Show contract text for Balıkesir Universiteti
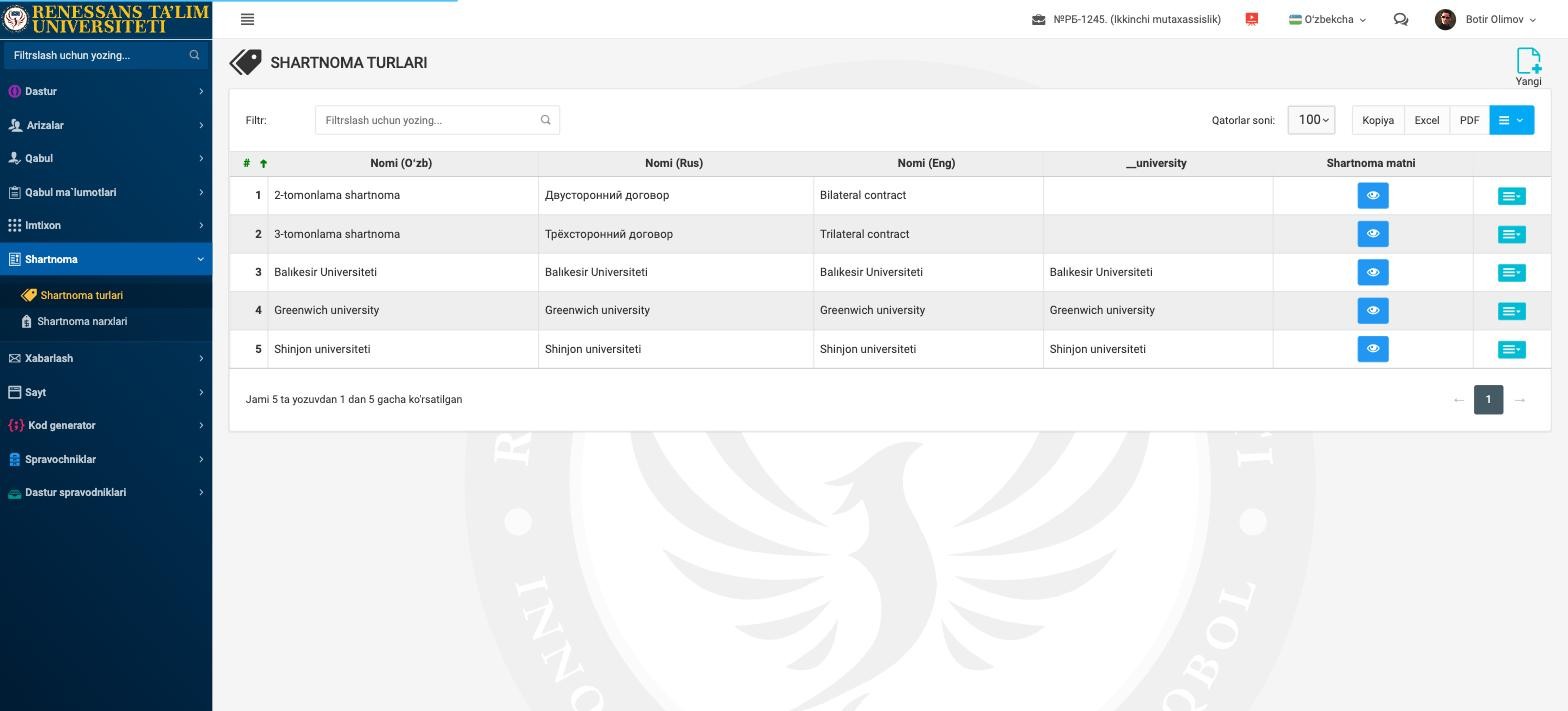 click(1372, 272)
